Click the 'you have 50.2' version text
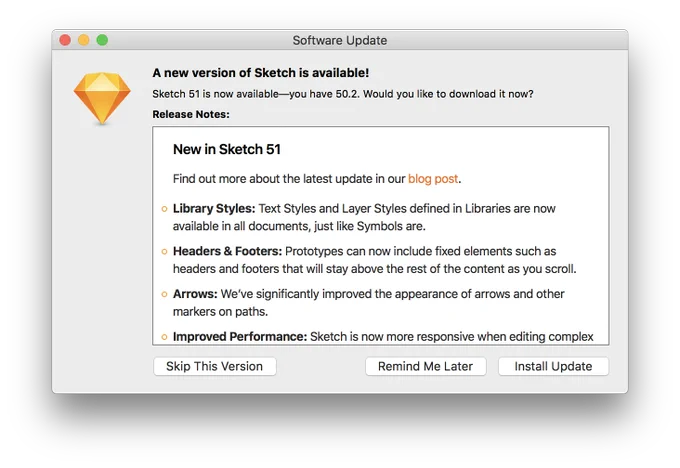 coord(324,94)
